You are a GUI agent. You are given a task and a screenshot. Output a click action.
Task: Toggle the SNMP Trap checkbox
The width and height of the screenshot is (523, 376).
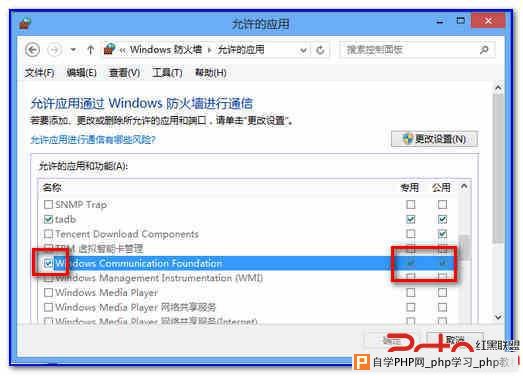(x=48, y=204)
